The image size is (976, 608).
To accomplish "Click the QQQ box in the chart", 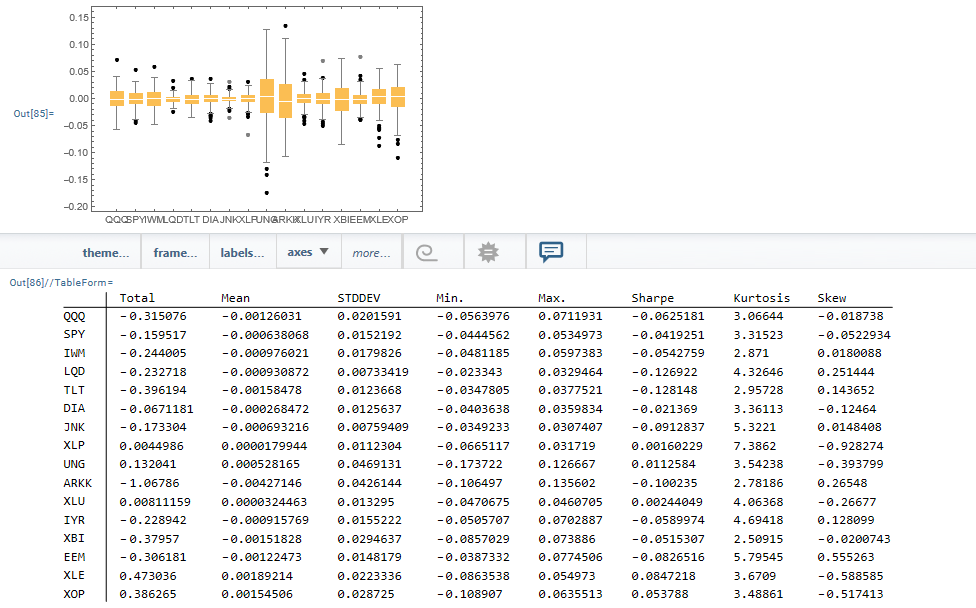I will click(117, 98).
